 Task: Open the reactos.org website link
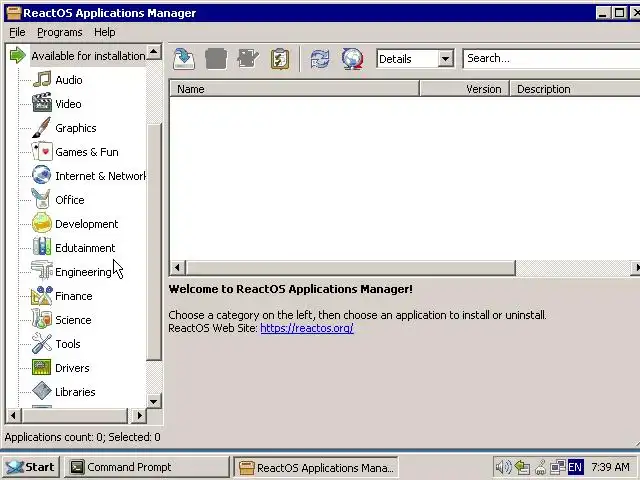point(307,328)
